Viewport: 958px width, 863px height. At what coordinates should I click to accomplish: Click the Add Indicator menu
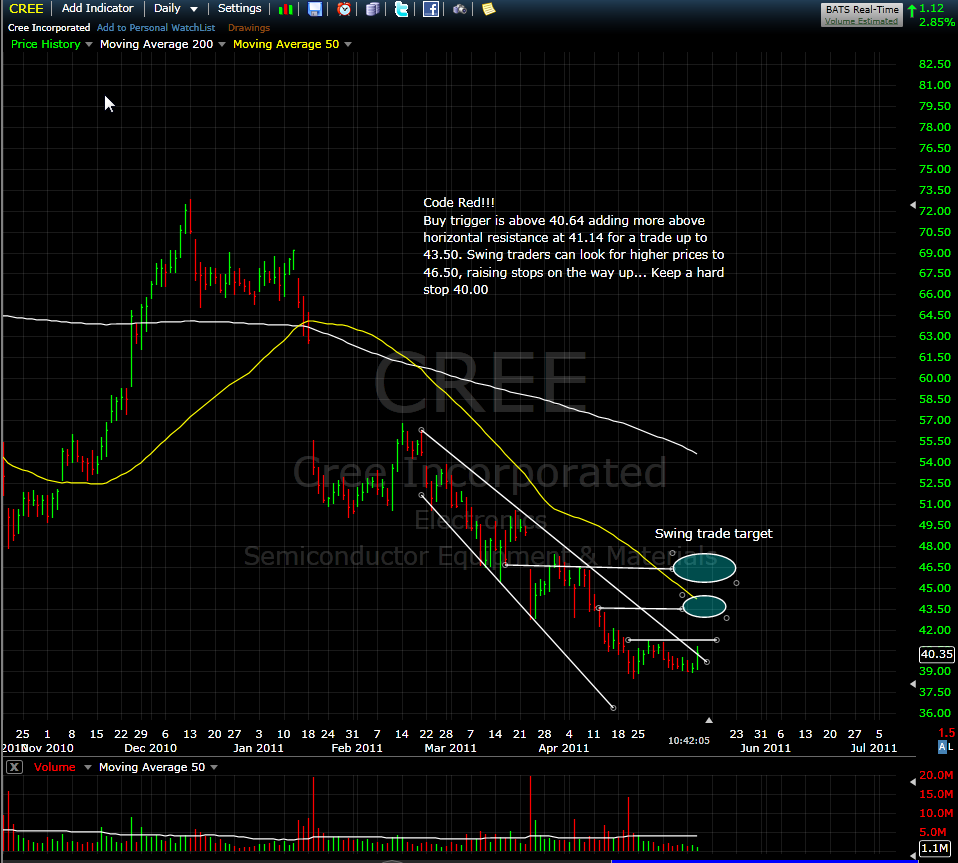click(x=97, y=9)
